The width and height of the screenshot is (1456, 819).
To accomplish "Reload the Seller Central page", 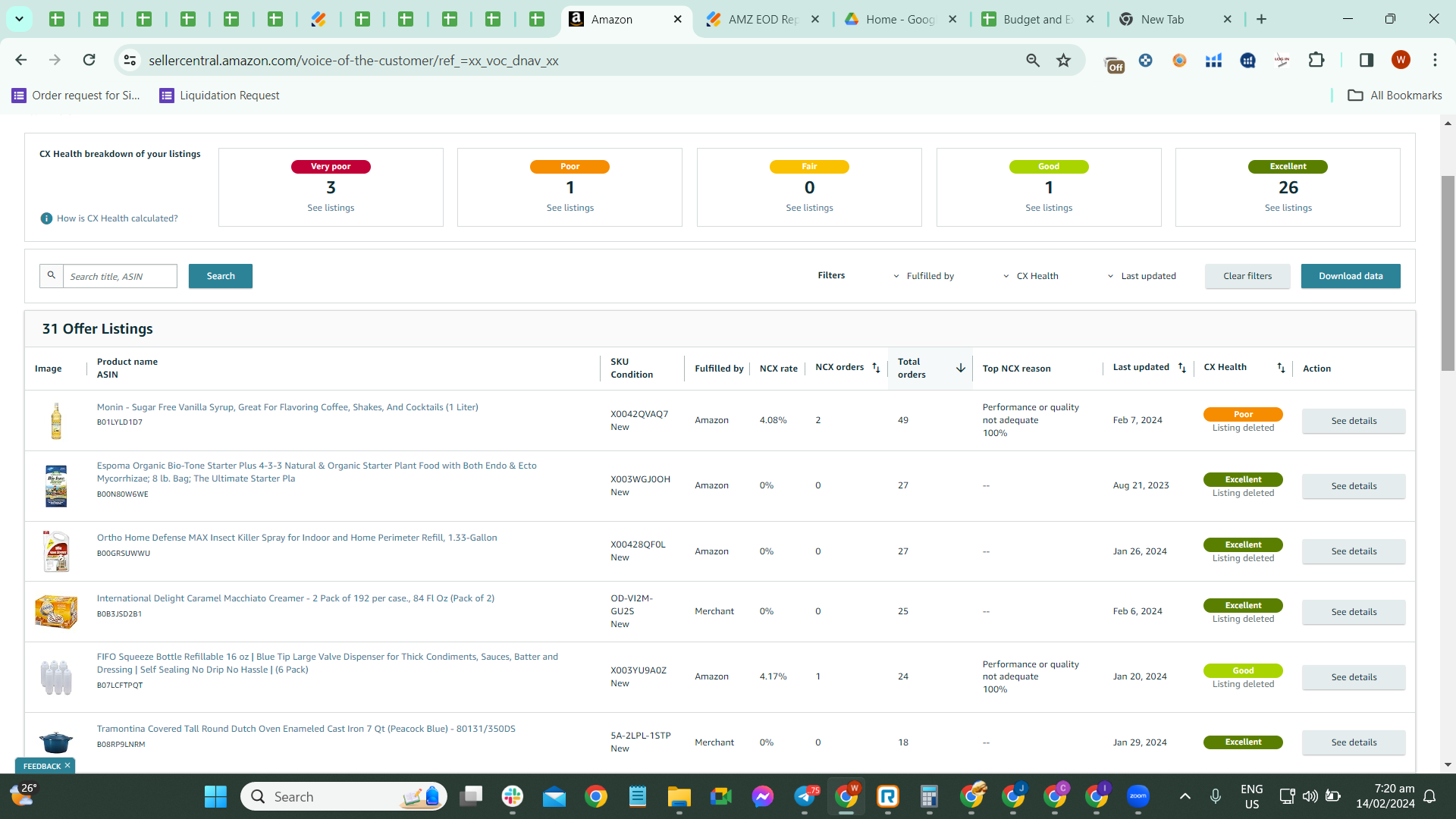I will pos(89,60).
